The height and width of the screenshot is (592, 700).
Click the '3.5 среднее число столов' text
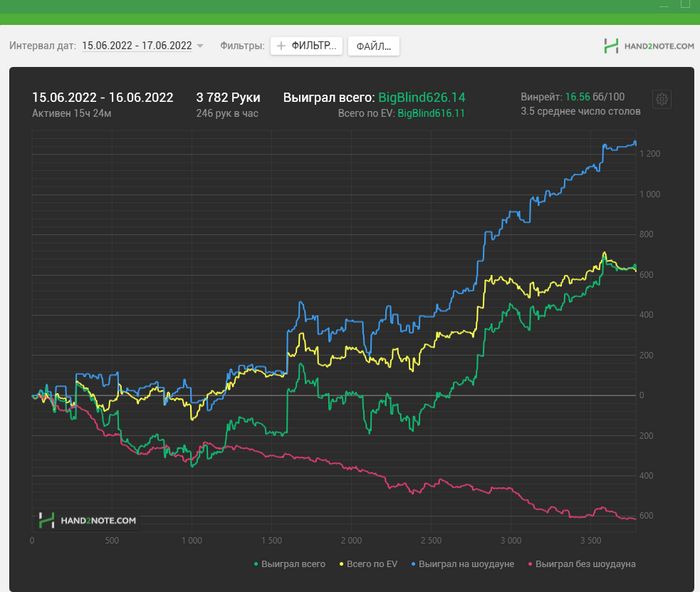(580, 111)
